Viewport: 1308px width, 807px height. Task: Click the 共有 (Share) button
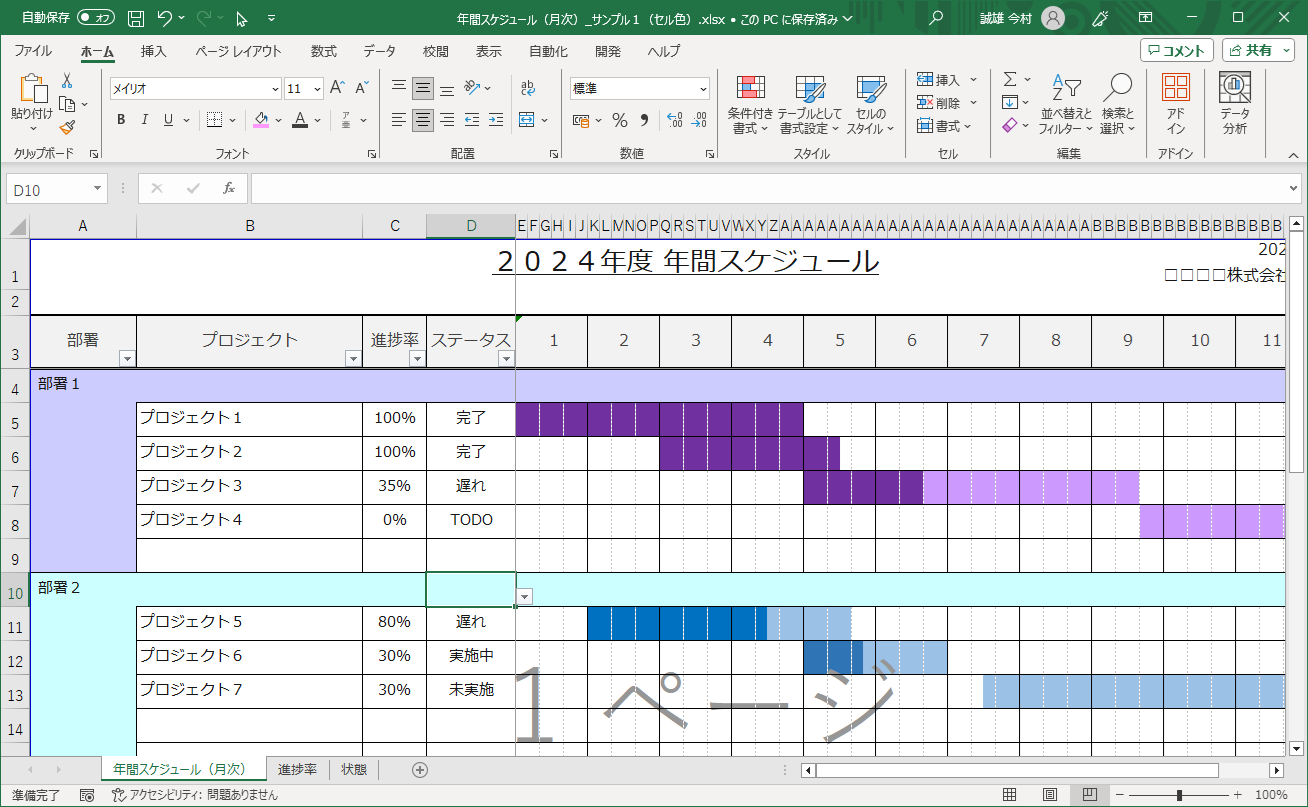(x=1258, y=50)
